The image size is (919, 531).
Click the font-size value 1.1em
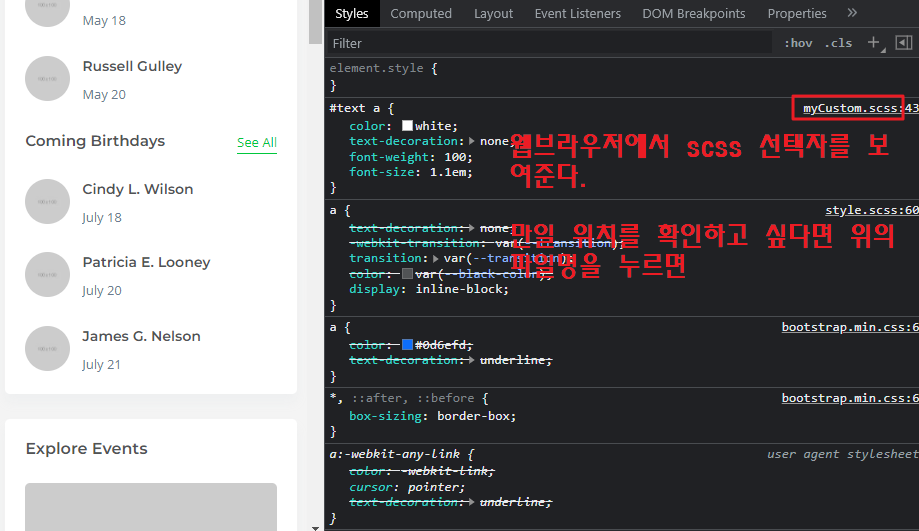pos(448,172)
